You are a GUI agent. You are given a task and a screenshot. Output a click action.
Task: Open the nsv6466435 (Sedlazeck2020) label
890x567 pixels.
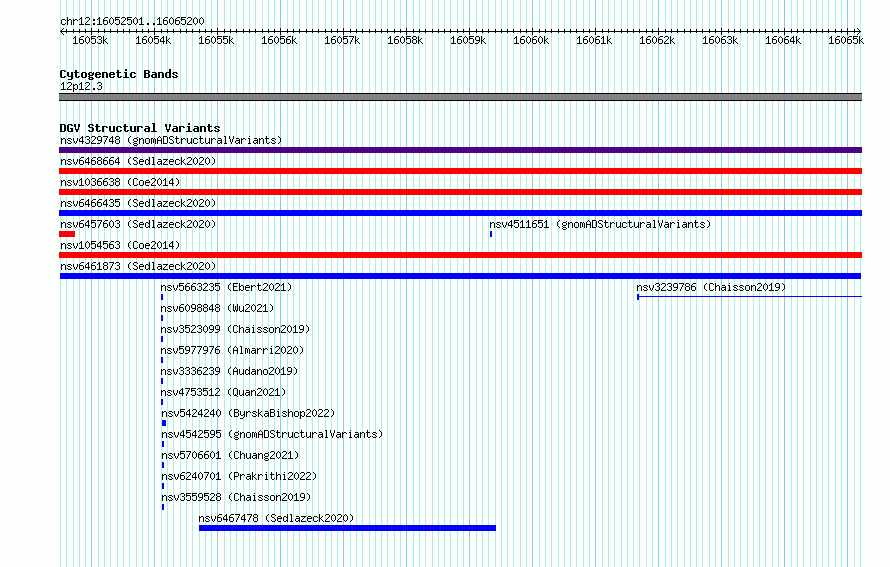(x=138, y=203)
